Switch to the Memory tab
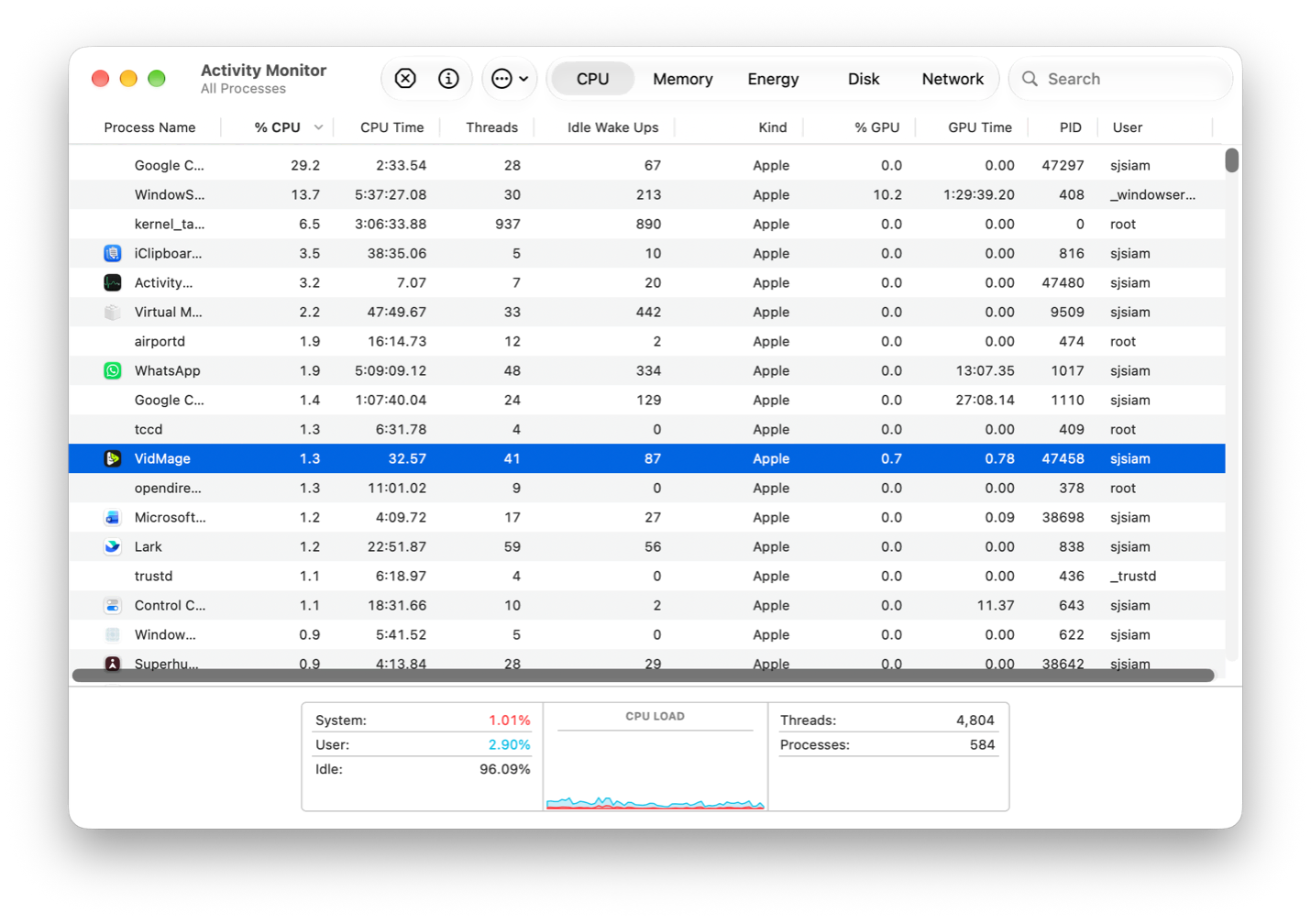This screenshot has height=924, width=1311. [683, 79]
